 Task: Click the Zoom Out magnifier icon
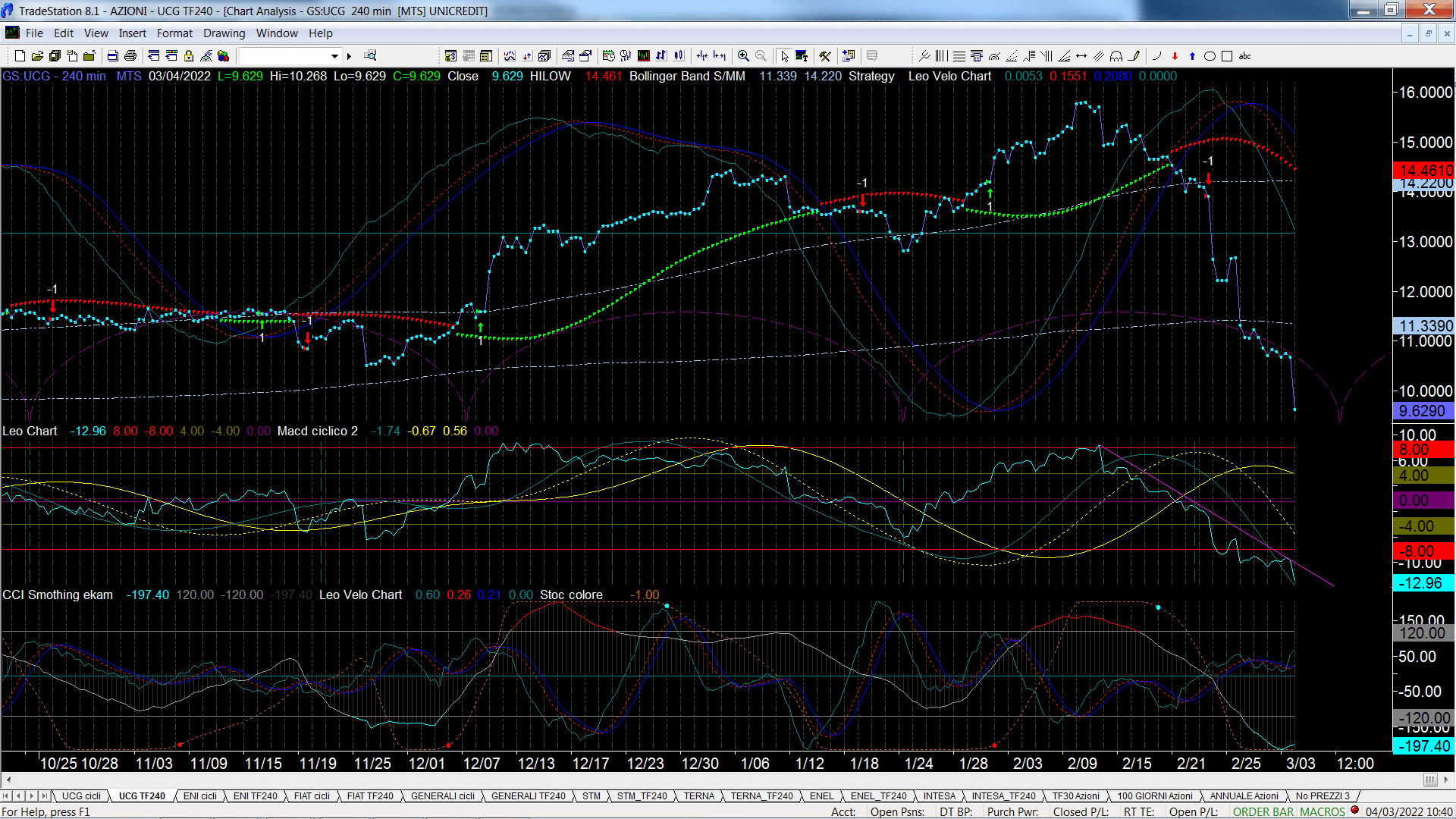[x=761, y=55]
